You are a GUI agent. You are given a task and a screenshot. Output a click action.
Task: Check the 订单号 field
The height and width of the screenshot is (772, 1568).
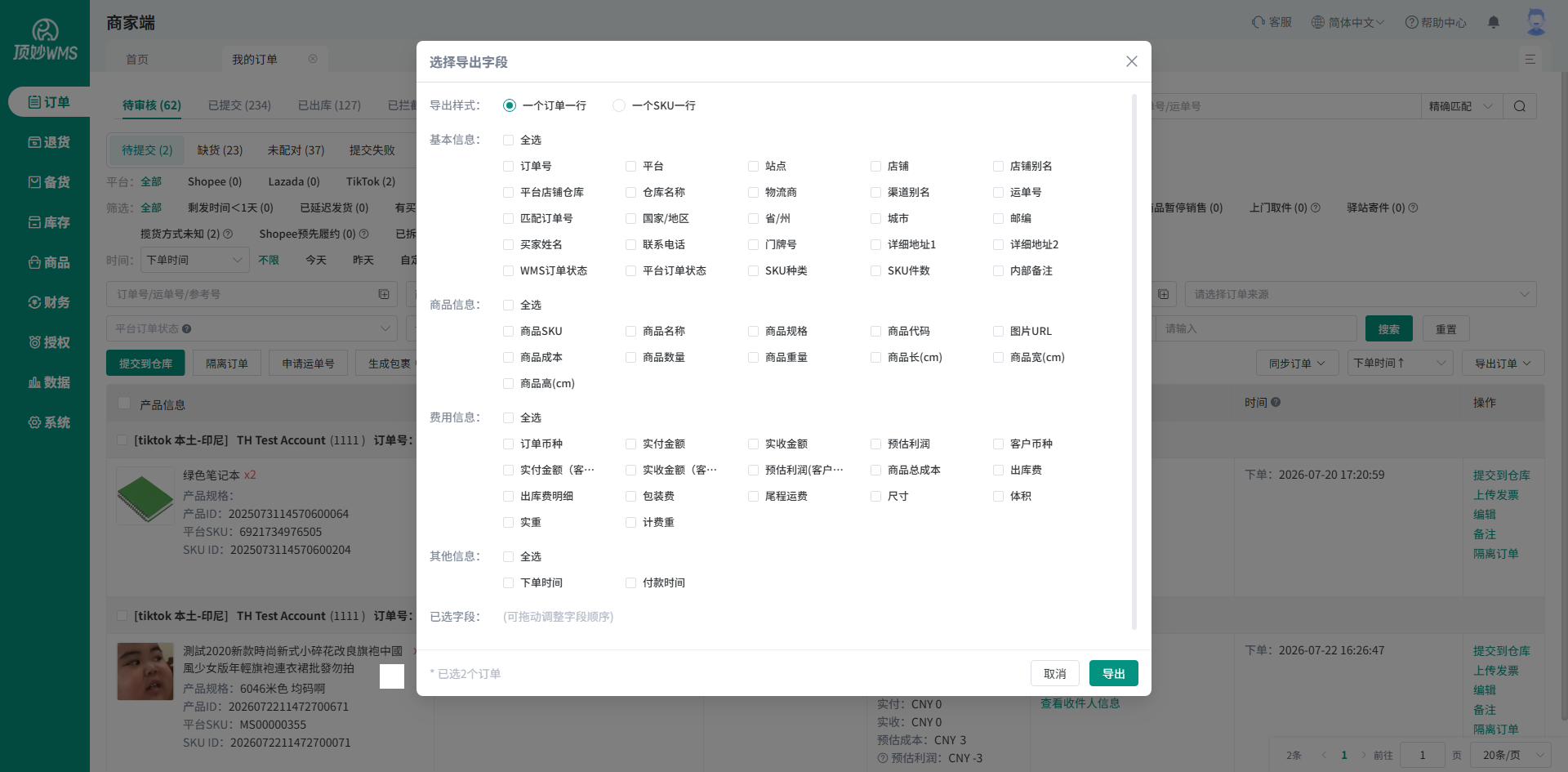509,166
